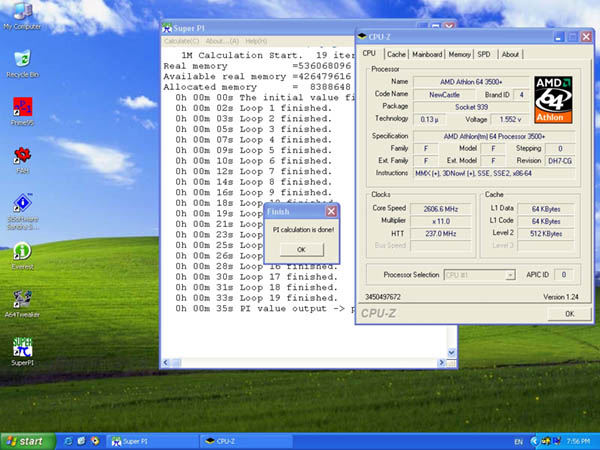Minimize the CPU-Z window
Viewport: 600px width, 450px height.
point(559,37)
